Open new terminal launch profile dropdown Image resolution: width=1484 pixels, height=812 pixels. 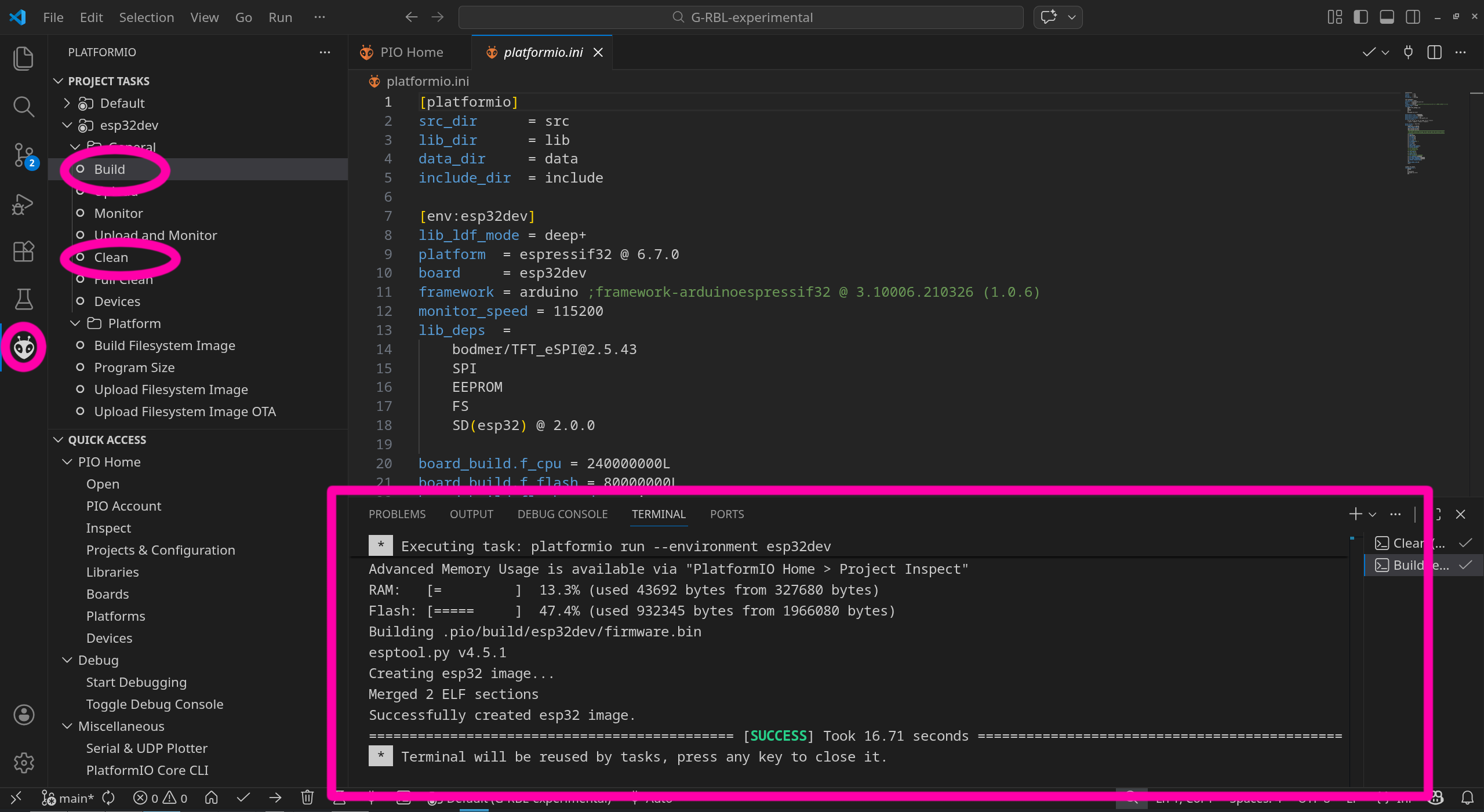1372,515
